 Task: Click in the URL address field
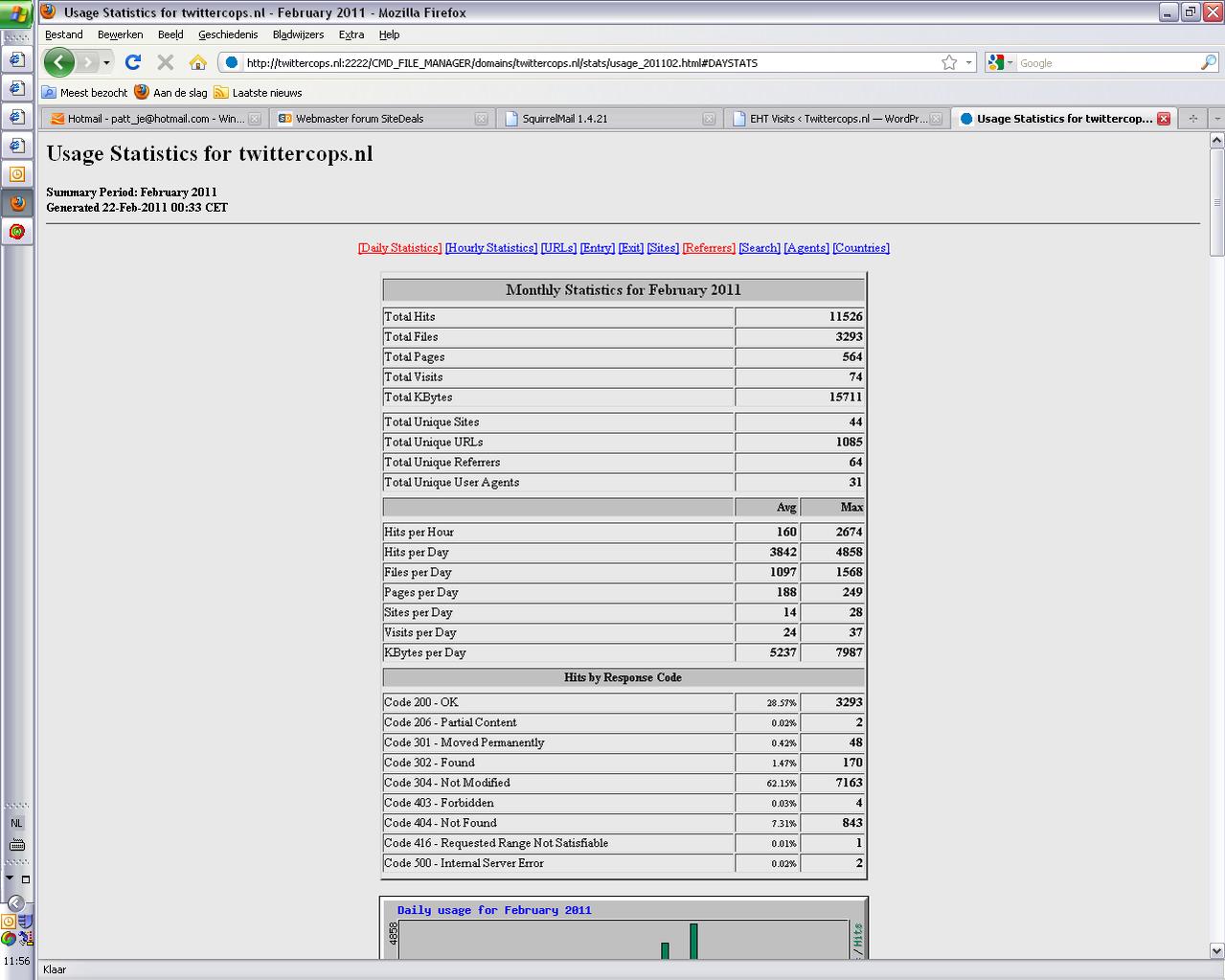point(589,63)
